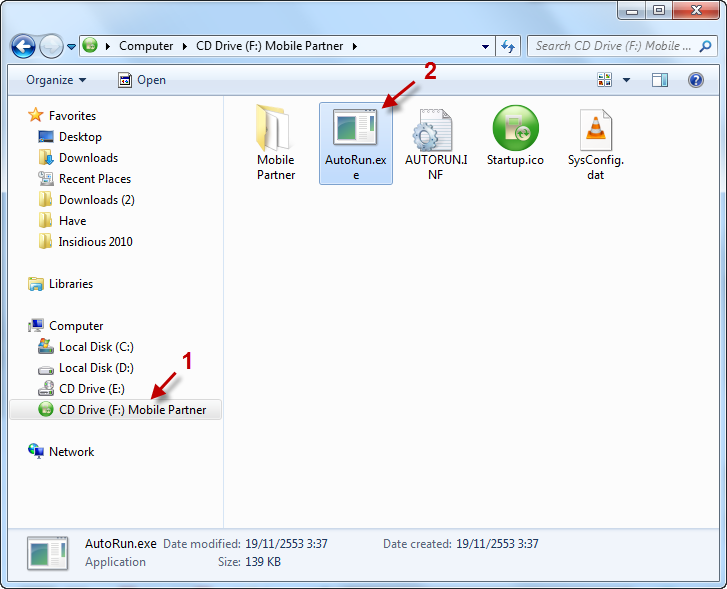This screenshot has height=589, width=727.
Task: Select the Startup.ico green icon file
Action: click(x=516, y=128)
